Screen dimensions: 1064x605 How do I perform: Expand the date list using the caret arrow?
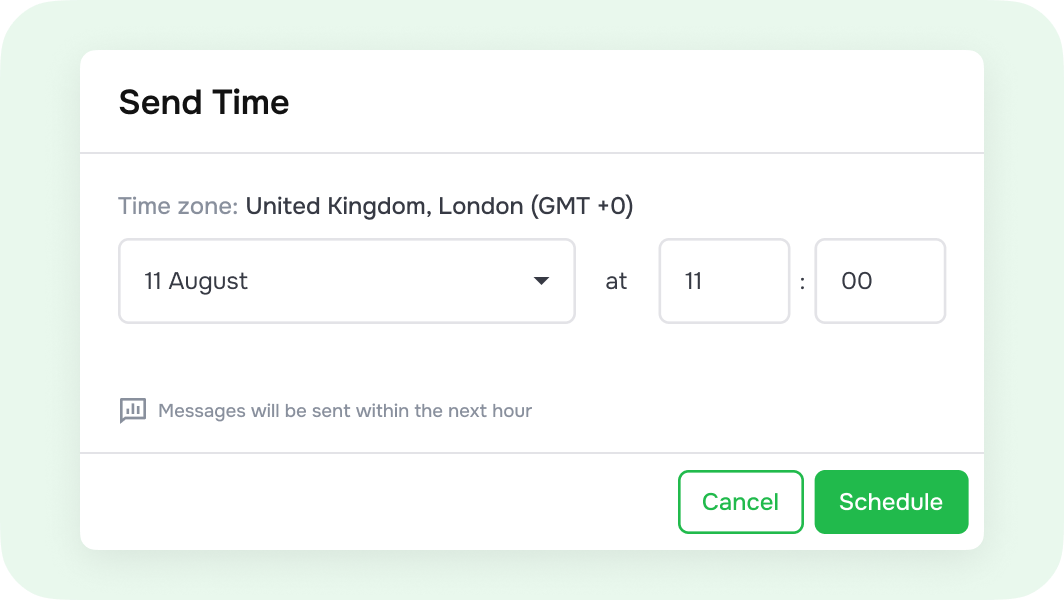541,281
